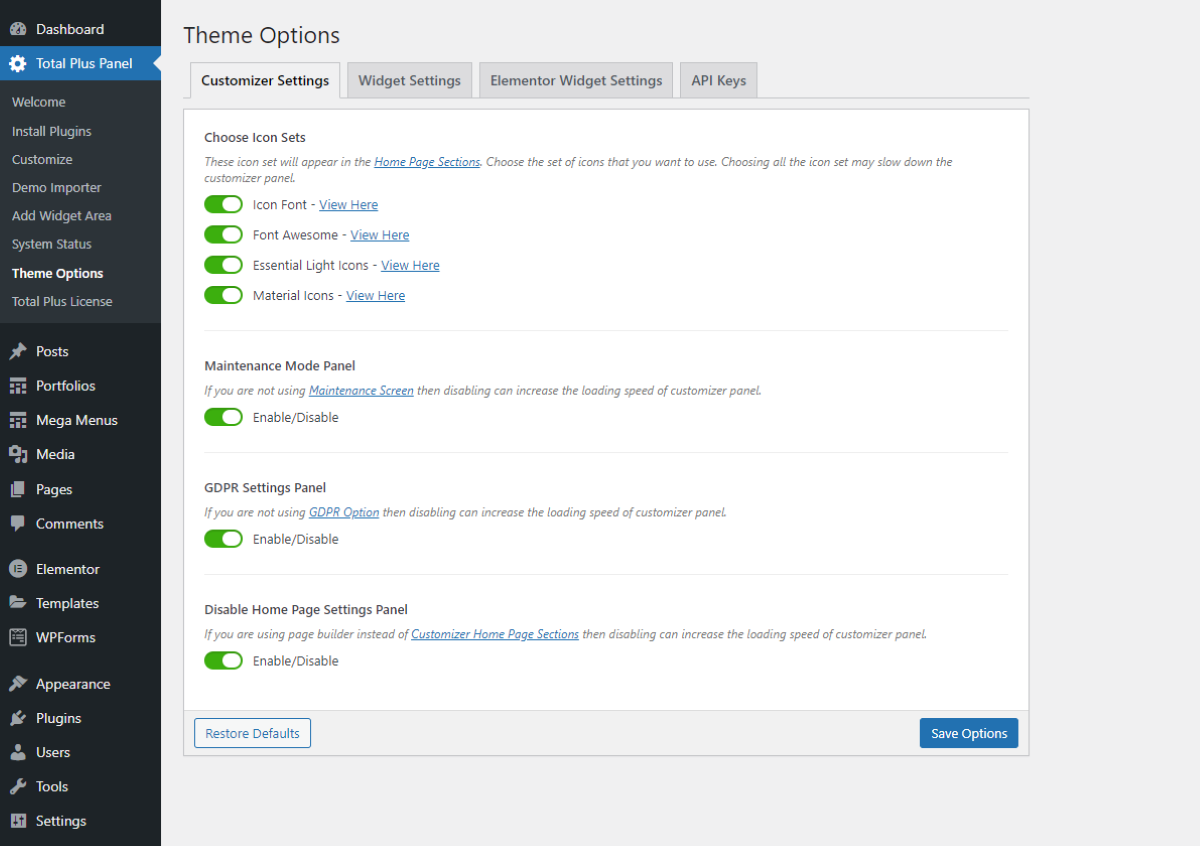Open the Pages menu label
Viewport: 1200px width, 846px height.
pyautogui.click(x=54, y=490)
